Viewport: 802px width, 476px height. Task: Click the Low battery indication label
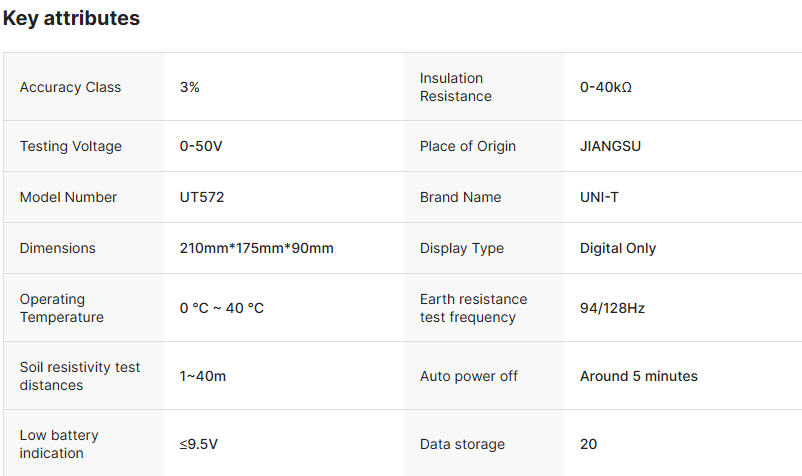point(59,444)
